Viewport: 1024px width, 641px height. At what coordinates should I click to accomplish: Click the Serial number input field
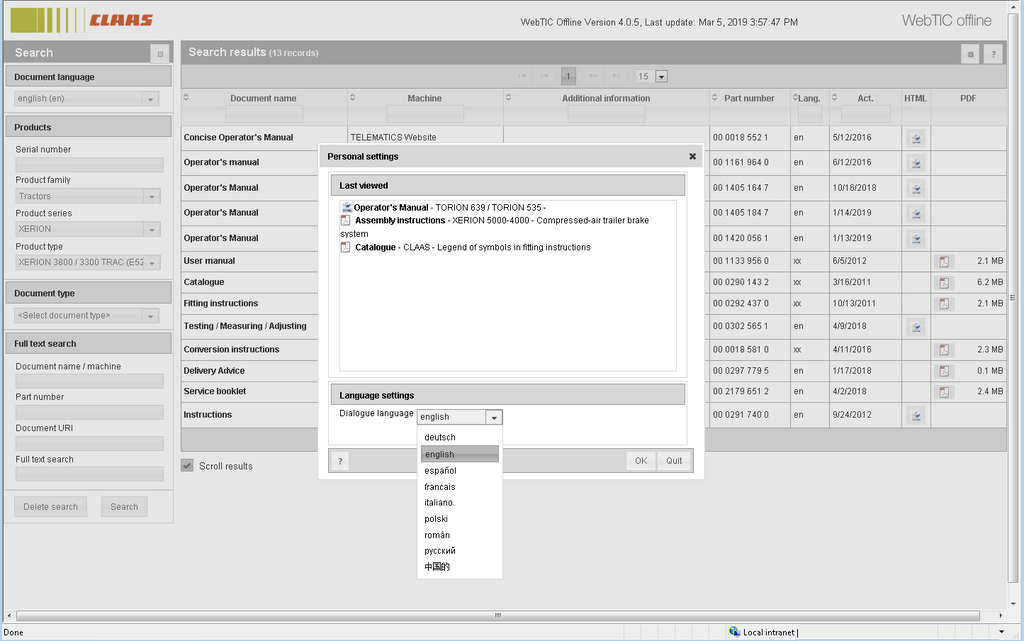(x=89, y=164)
